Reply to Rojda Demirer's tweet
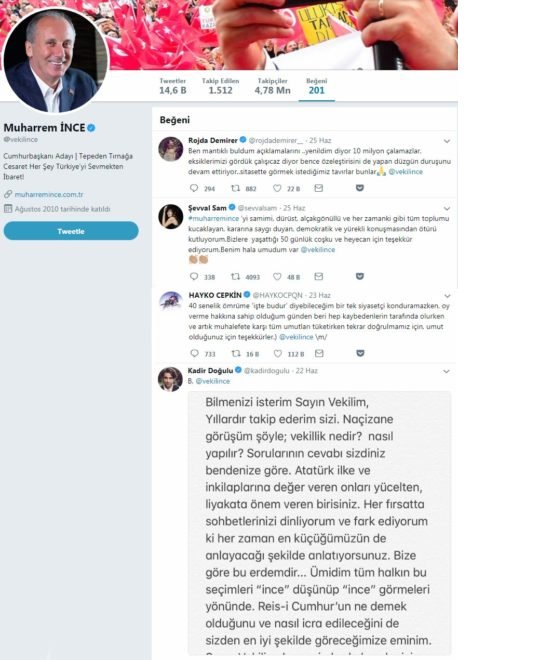The height and width of the screenshot is (660, 550). [x=194, y=188]
